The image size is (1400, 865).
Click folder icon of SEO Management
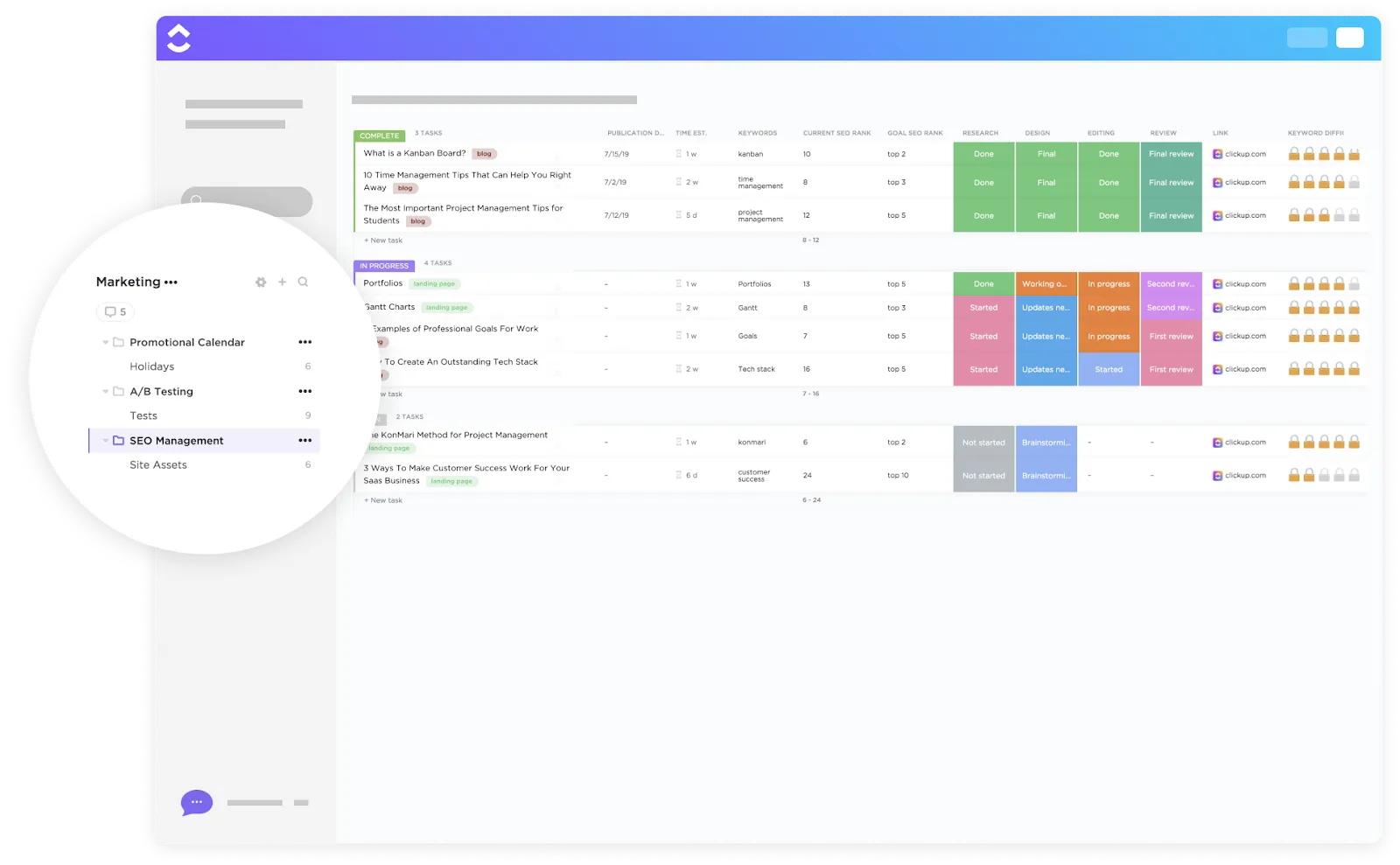click(x=118, y=441)
